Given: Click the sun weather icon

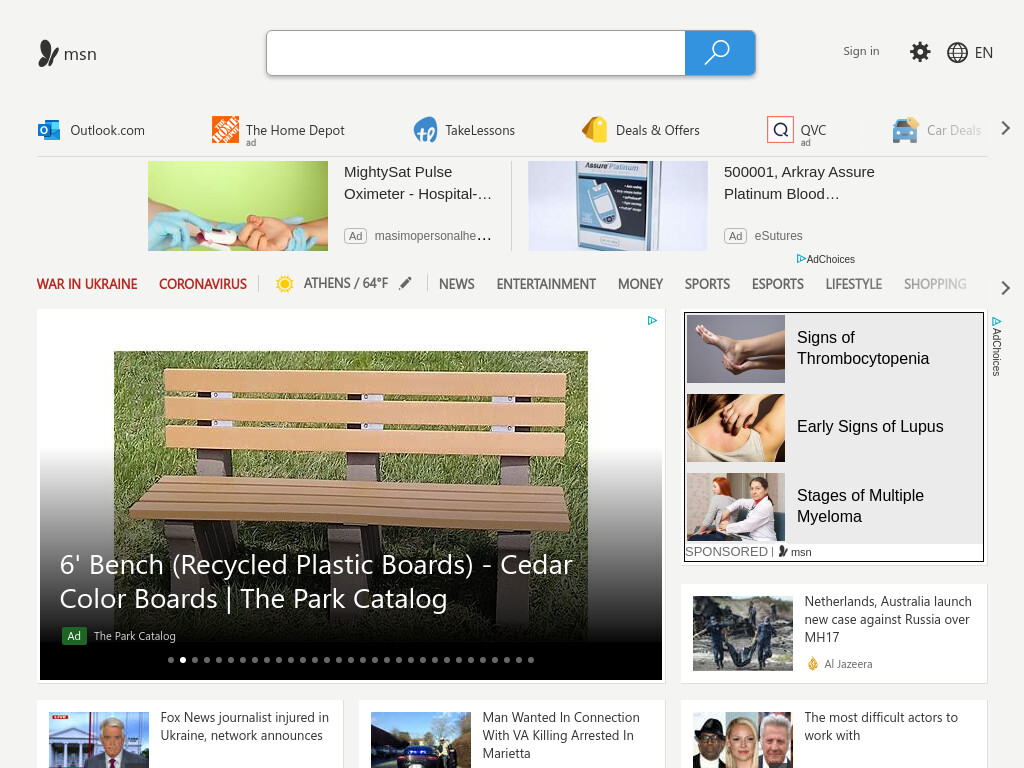Looking at the screenshot, I should pos(285,283).
